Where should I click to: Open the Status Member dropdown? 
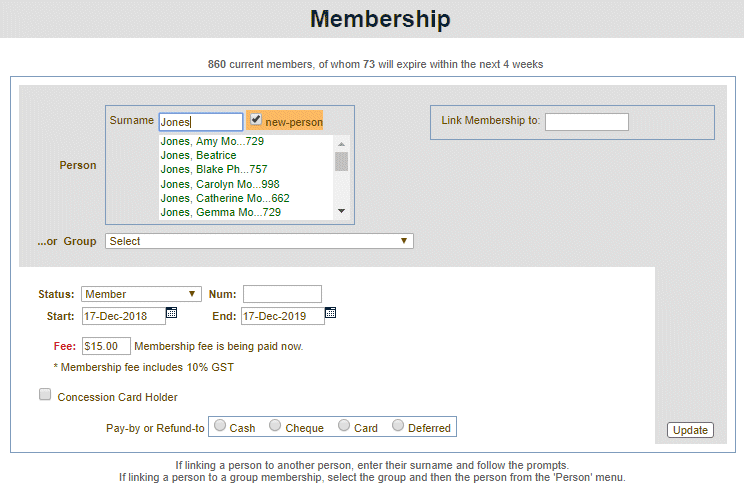coord(141,294)
